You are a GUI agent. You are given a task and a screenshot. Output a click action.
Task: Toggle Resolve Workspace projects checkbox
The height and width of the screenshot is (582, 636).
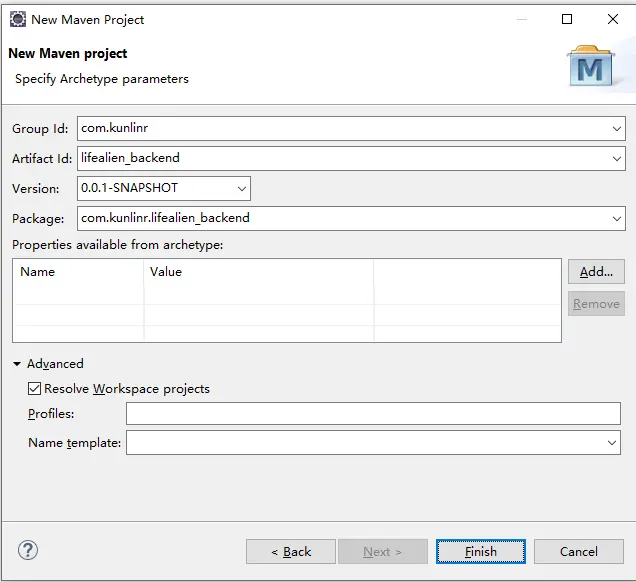[34, 389]
